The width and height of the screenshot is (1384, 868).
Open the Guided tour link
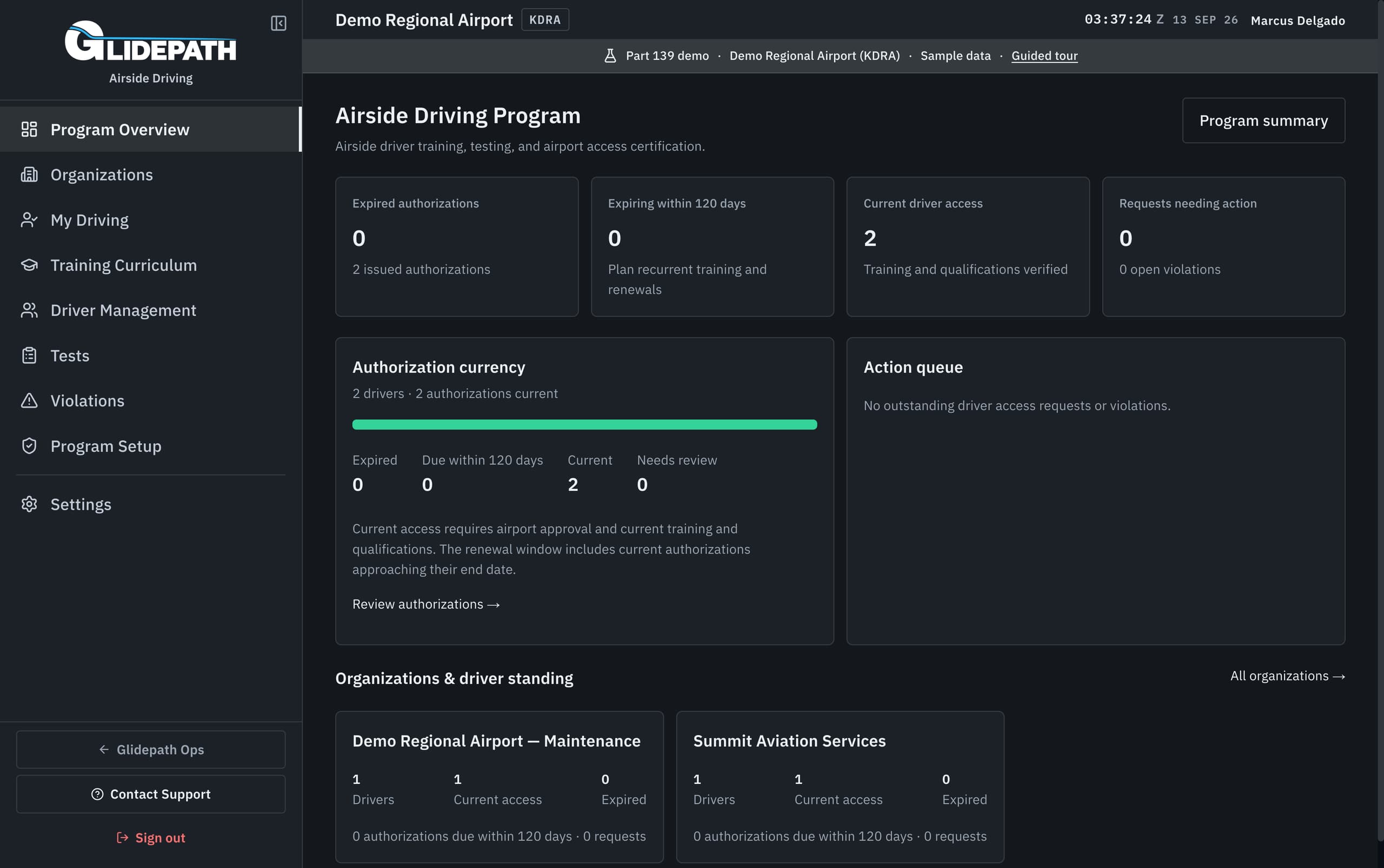pos(1044,56)
